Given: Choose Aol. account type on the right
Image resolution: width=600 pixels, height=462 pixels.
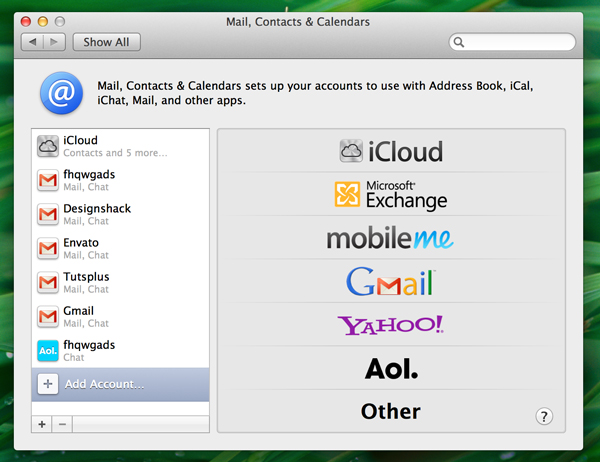Looking at the screenshot, I should 391,369.
